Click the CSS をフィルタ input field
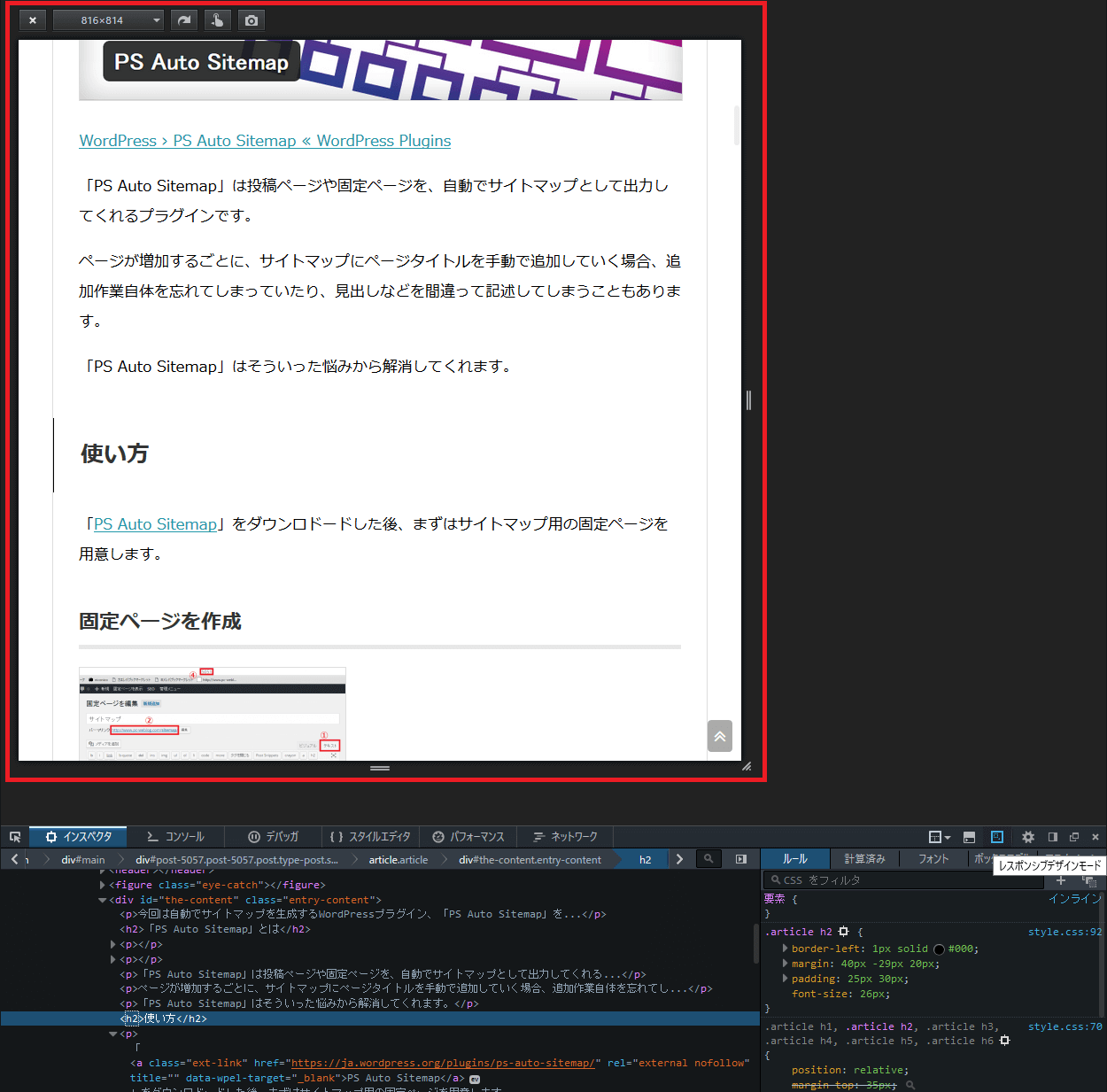The height and width of the screenshot is (1092, 1107). pyautogui.click(x=903, y=880)
